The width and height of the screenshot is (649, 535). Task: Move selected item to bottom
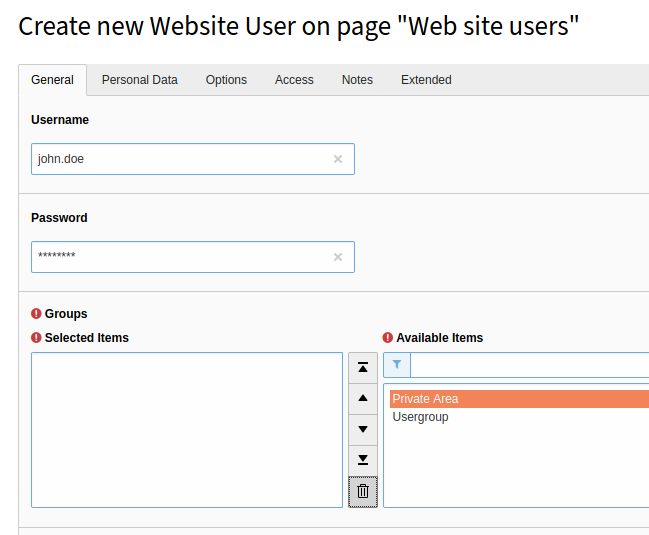point(363,461)
